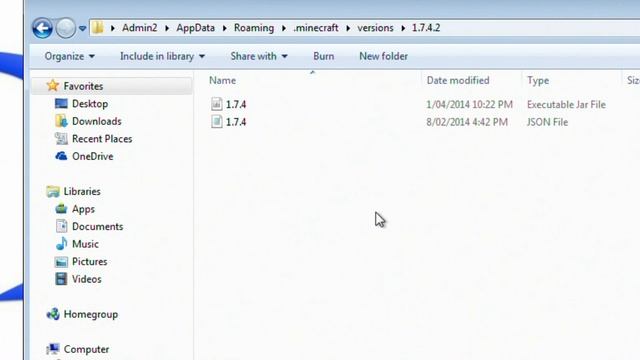This screenshot has height=360, width=640.
Task: Click .minecraft in the address path
Action: (316, 28)
